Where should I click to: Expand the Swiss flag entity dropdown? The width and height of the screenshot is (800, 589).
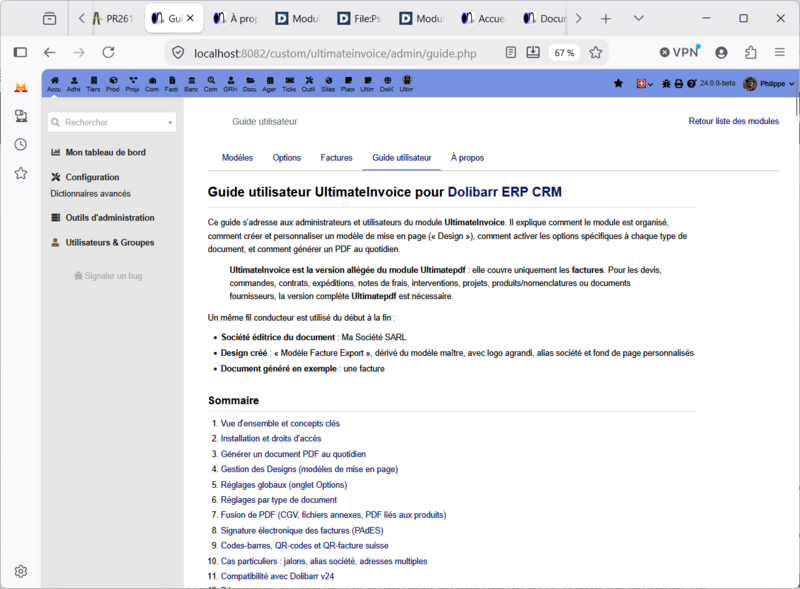tap(645, 83)
